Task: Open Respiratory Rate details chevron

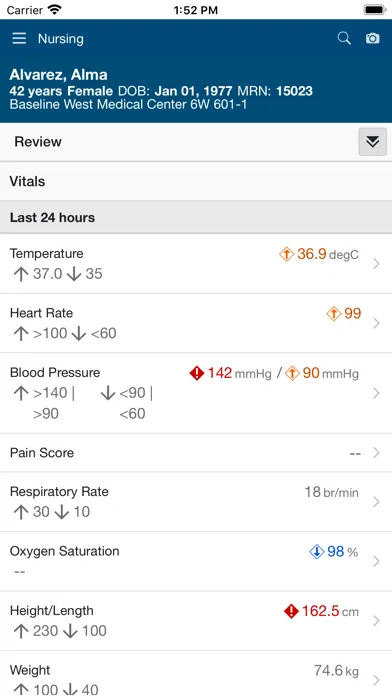Action: point(376,502)
